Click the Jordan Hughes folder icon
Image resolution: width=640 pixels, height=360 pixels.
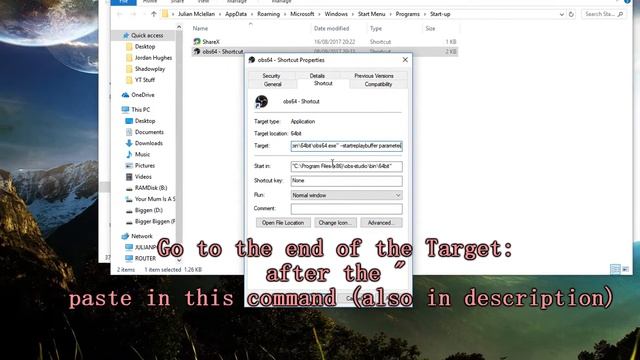pyautogui.click(x=129, y=58)
